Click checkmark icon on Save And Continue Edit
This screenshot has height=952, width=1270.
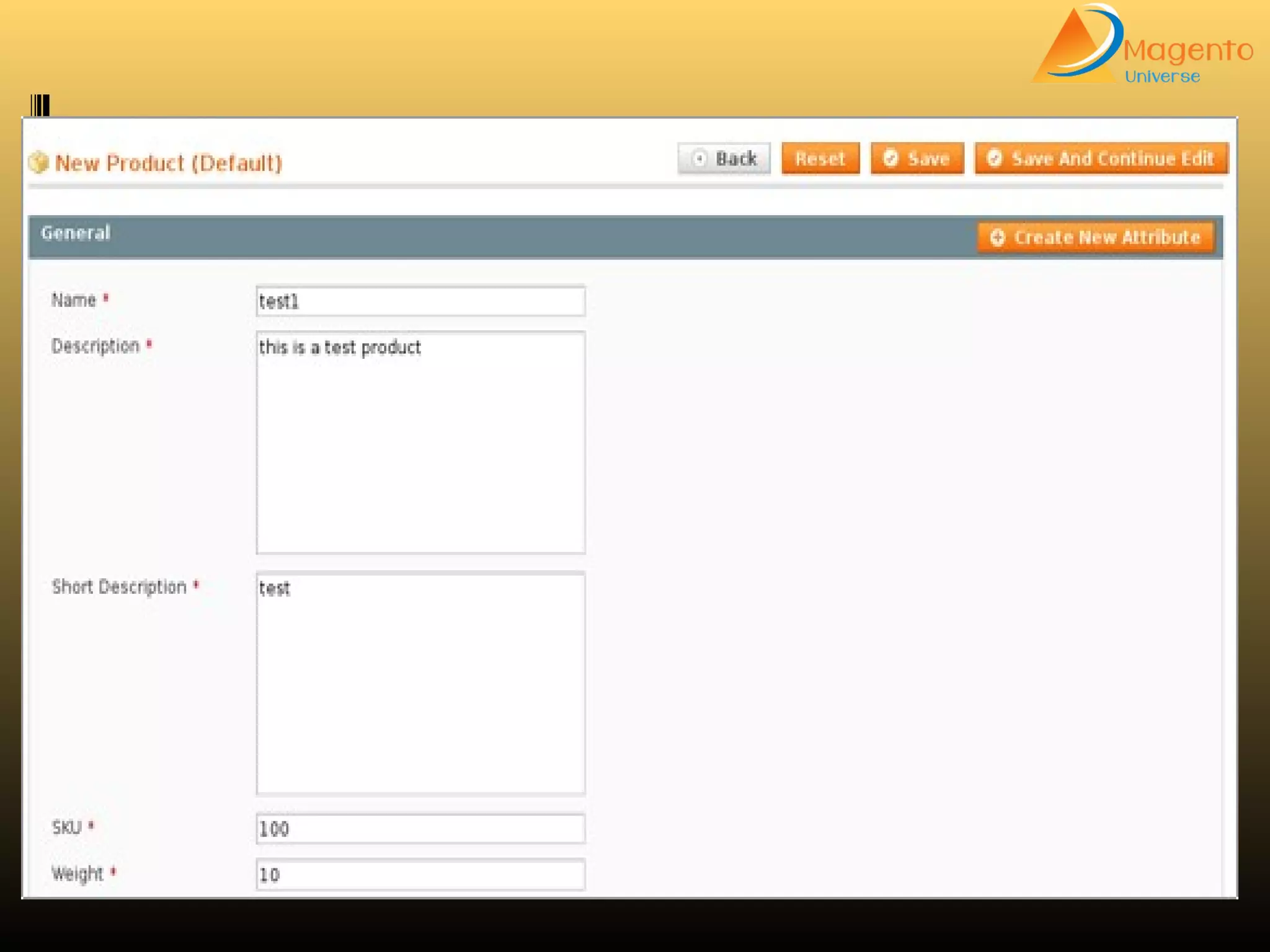994,159
